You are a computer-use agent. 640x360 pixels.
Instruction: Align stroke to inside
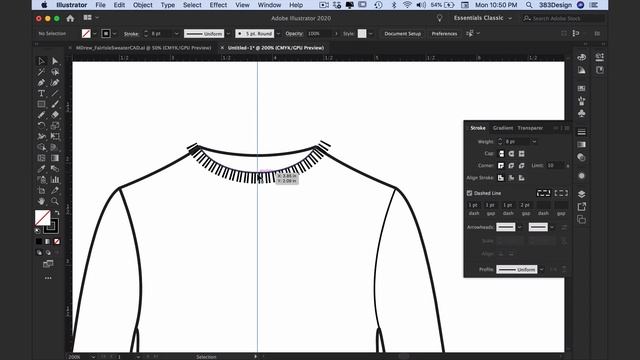(511, 178)
